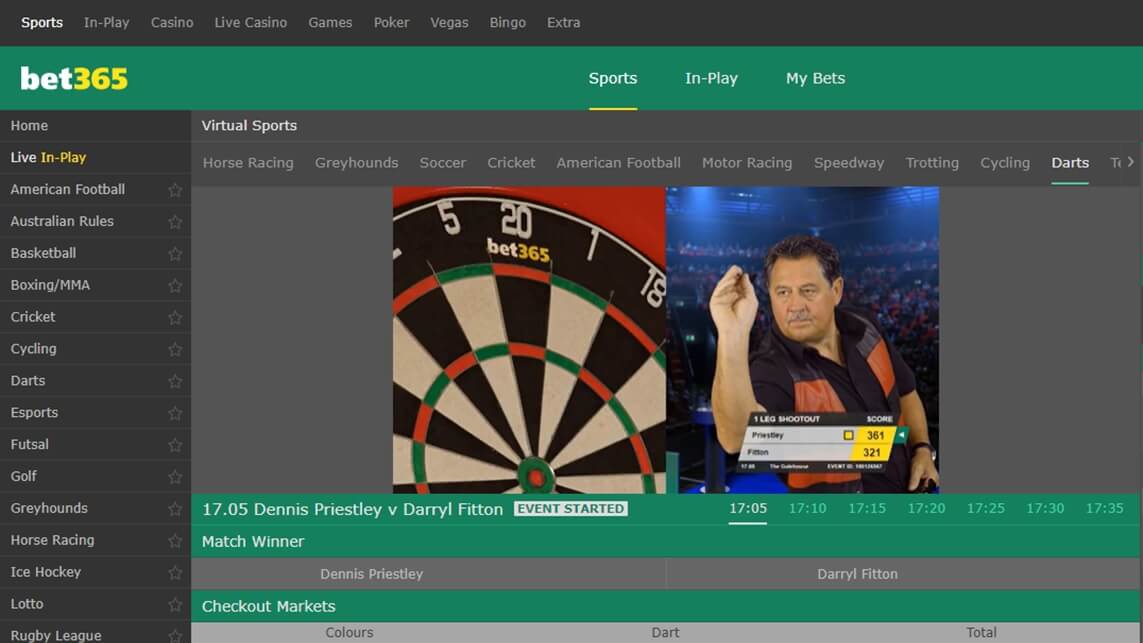The image size is (1143, 643).
Task: Toggle the Futsal favorite star
Action: tap(175, 445)
